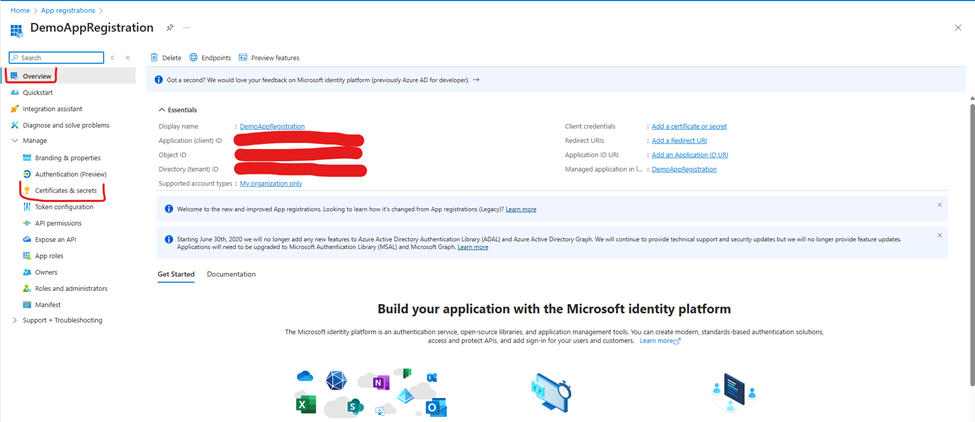Click the sidebar Search input field
975x422 pixels.
[x=60, y=58]
